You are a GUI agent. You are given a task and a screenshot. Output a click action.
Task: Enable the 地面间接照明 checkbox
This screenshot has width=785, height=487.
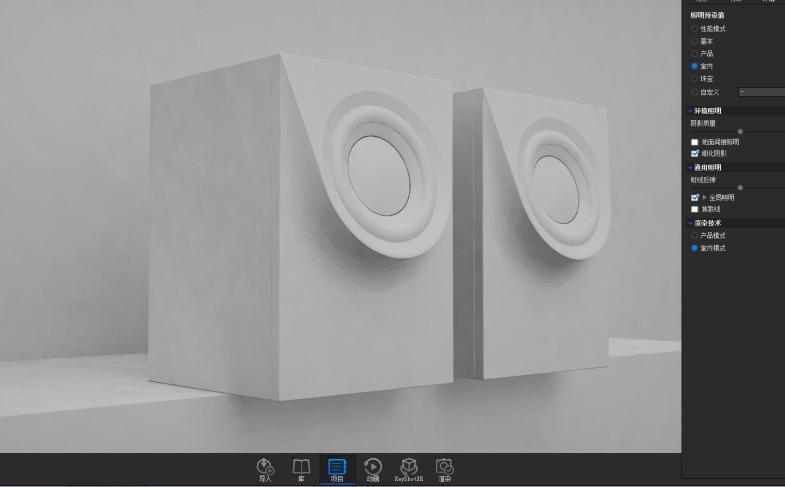pyautogui.click(x=695, y=142)
